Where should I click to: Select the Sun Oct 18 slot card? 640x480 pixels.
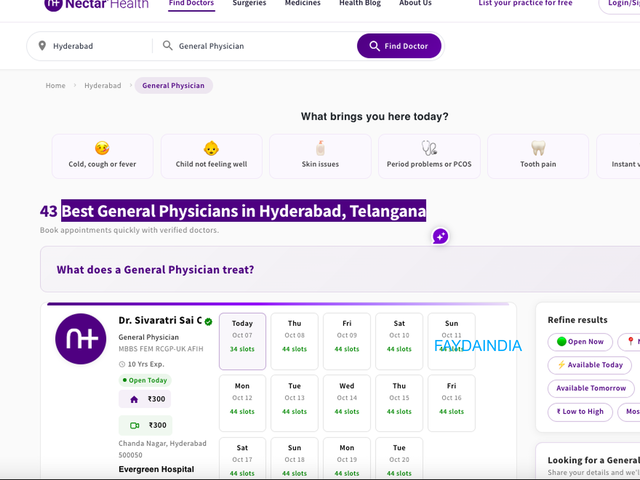[x=294, y=458]
